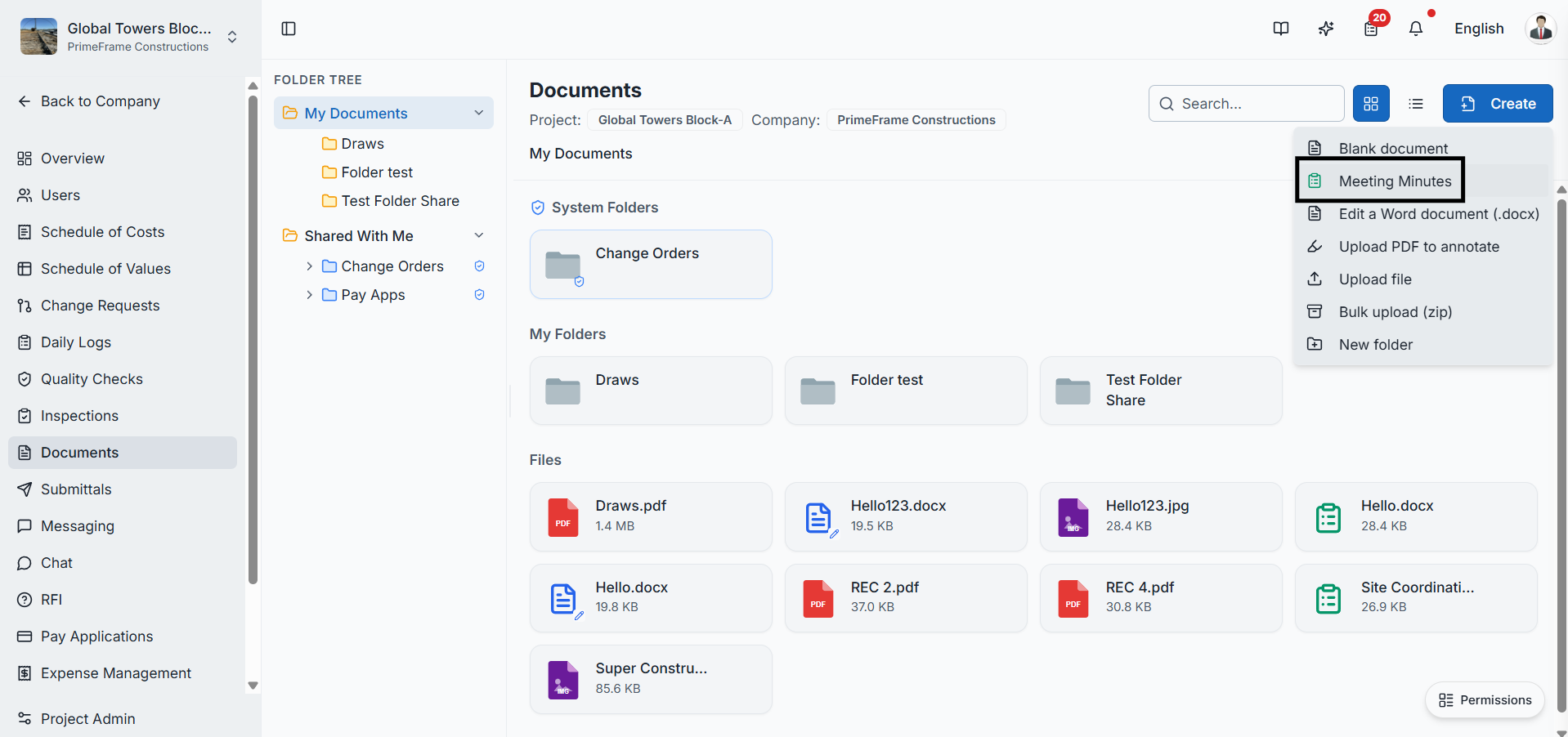Screen dimensions: 1568x737
Task: Select Upload PDF to annotate
Action: tap(1422, 246)
